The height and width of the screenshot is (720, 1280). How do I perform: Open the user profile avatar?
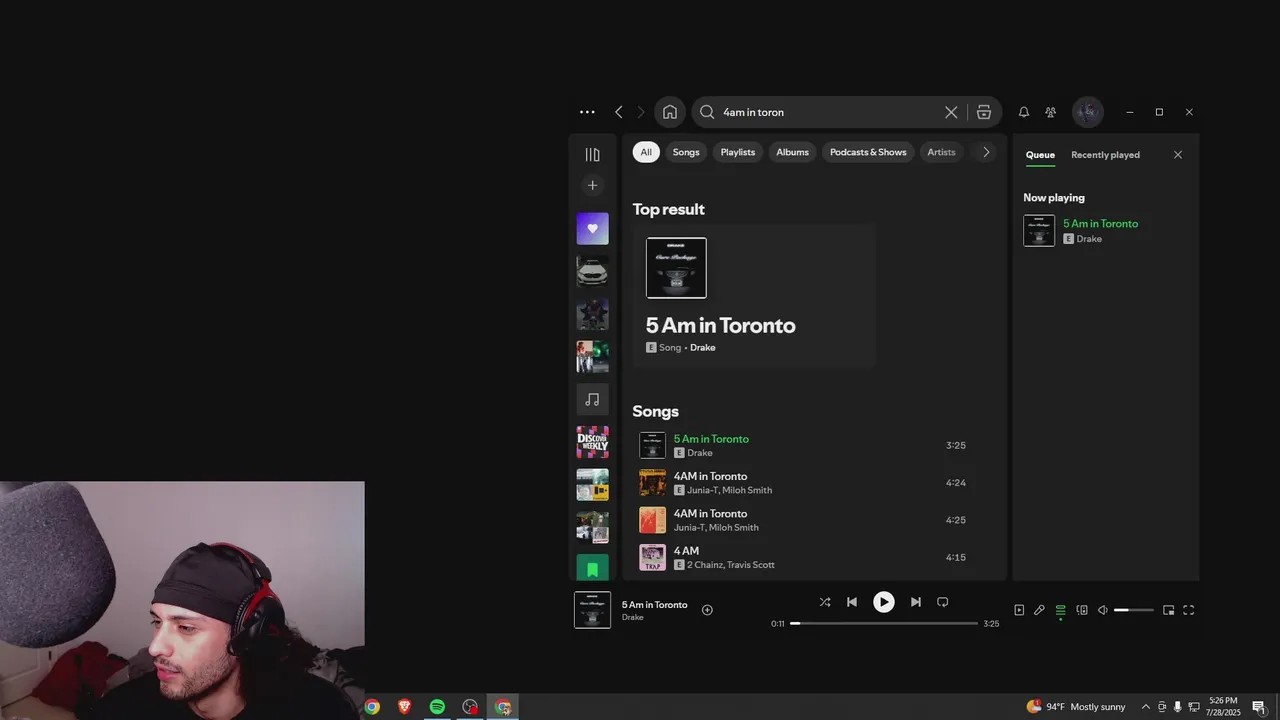coord(1088,112)
